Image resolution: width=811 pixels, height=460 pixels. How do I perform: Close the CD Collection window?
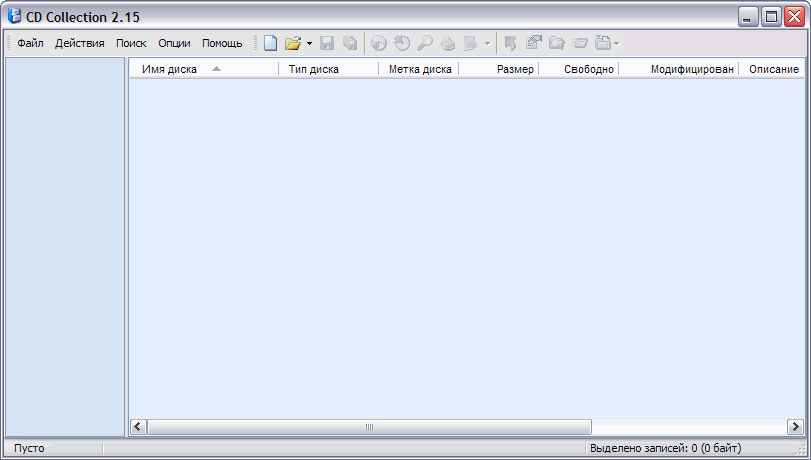[x=794, y=17]
